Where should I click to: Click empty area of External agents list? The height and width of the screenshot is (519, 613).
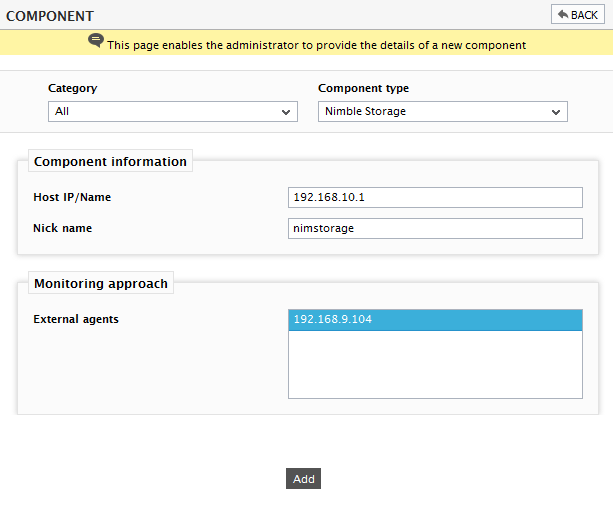click(435, 364)
